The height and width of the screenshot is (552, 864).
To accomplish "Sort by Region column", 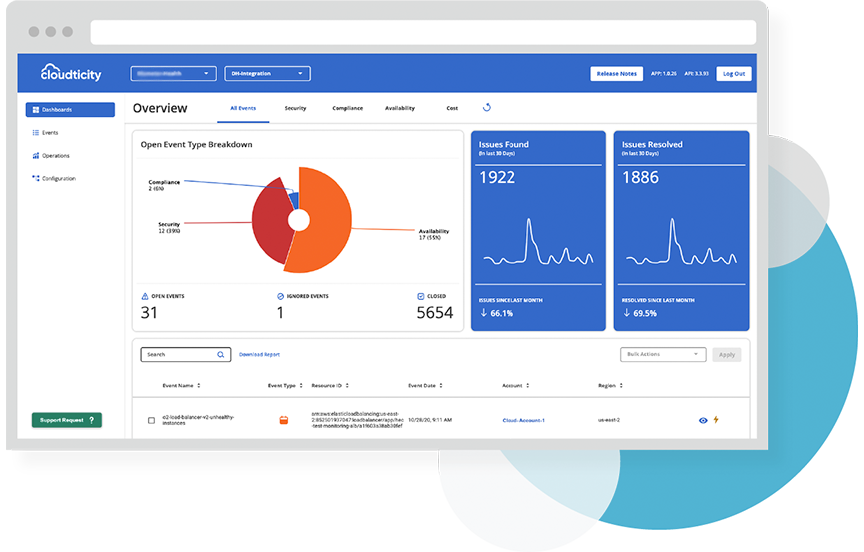I will 611,386.
